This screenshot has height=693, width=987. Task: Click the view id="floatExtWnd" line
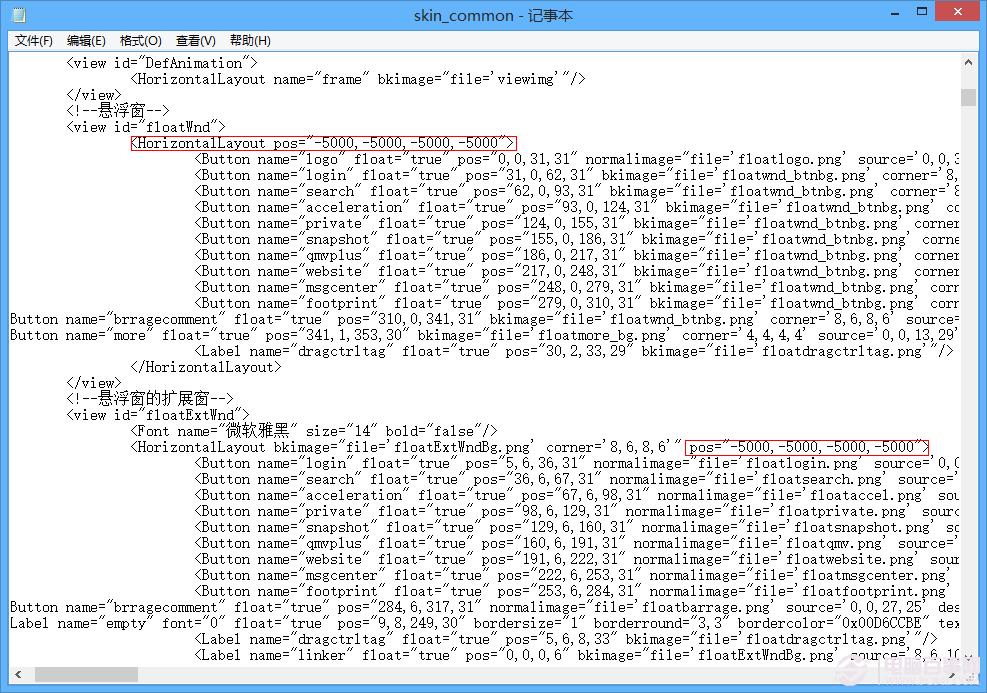pos(157,415)
